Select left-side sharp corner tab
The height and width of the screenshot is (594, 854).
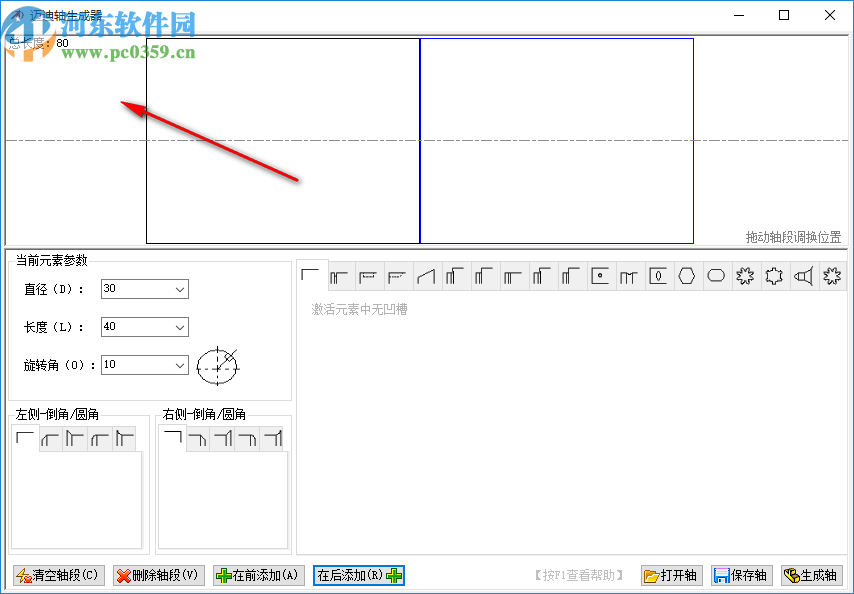25,438
